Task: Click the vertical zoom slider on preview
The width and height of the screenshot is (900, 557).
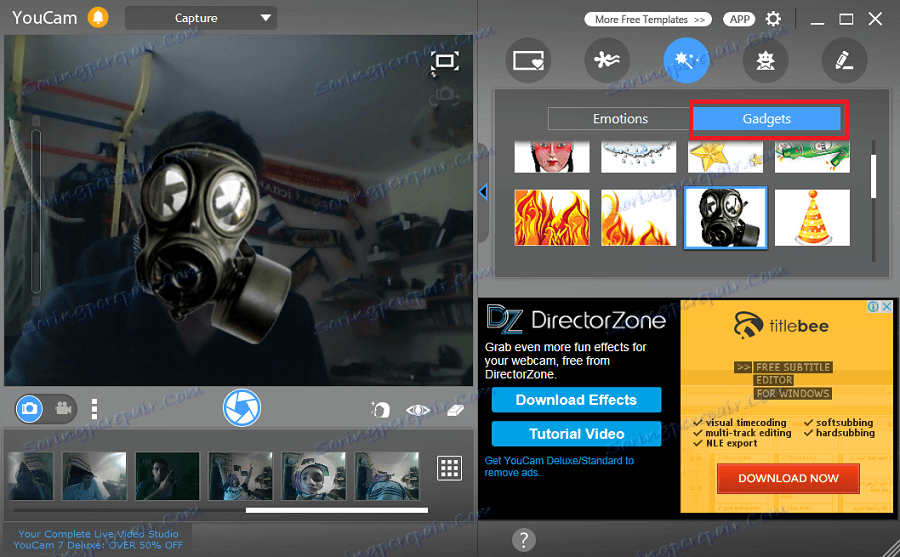Action: (x=36, y=211)
